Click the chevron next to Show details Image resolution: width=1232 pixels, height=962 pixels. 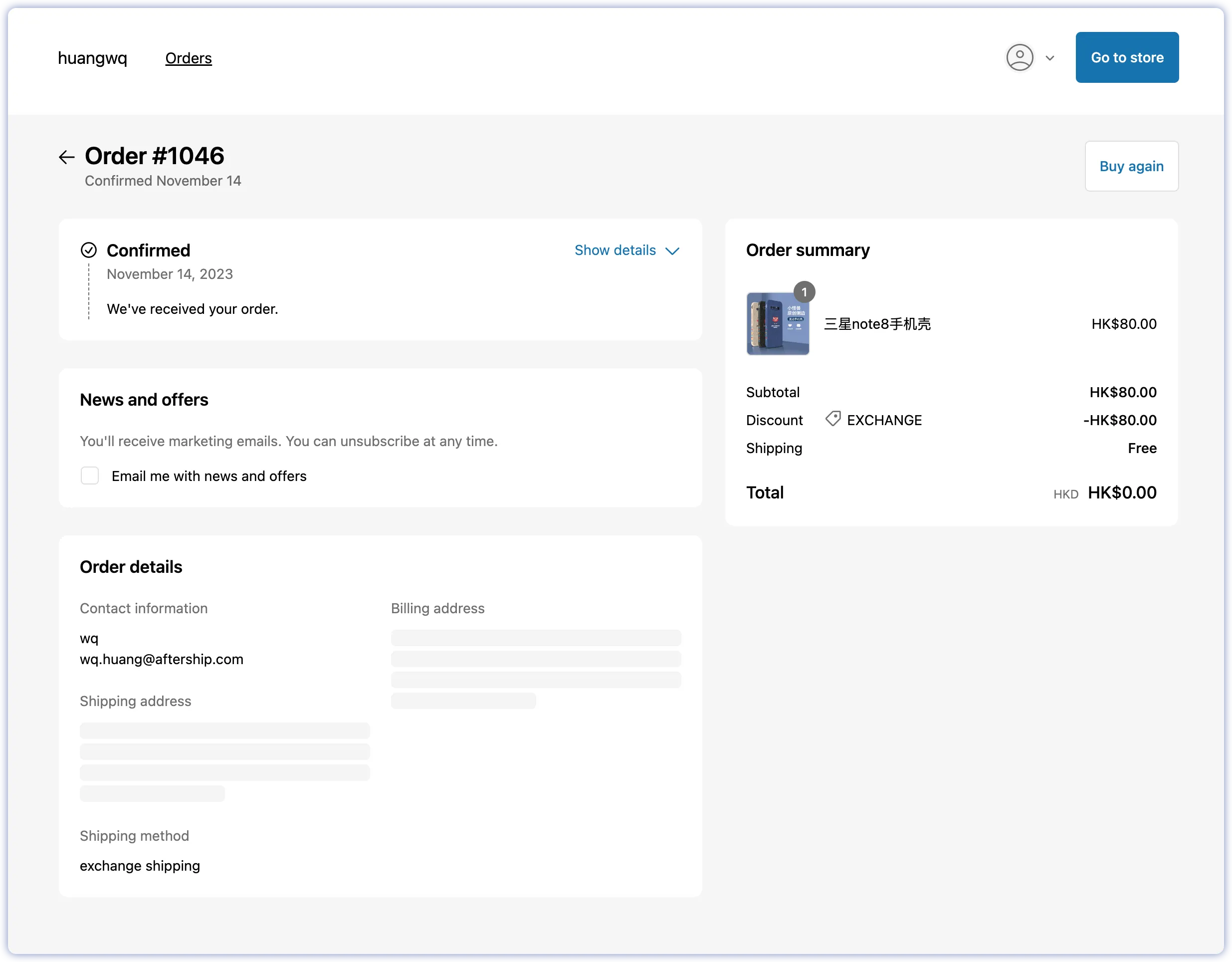pyautogui.click(x=672, y=251)
